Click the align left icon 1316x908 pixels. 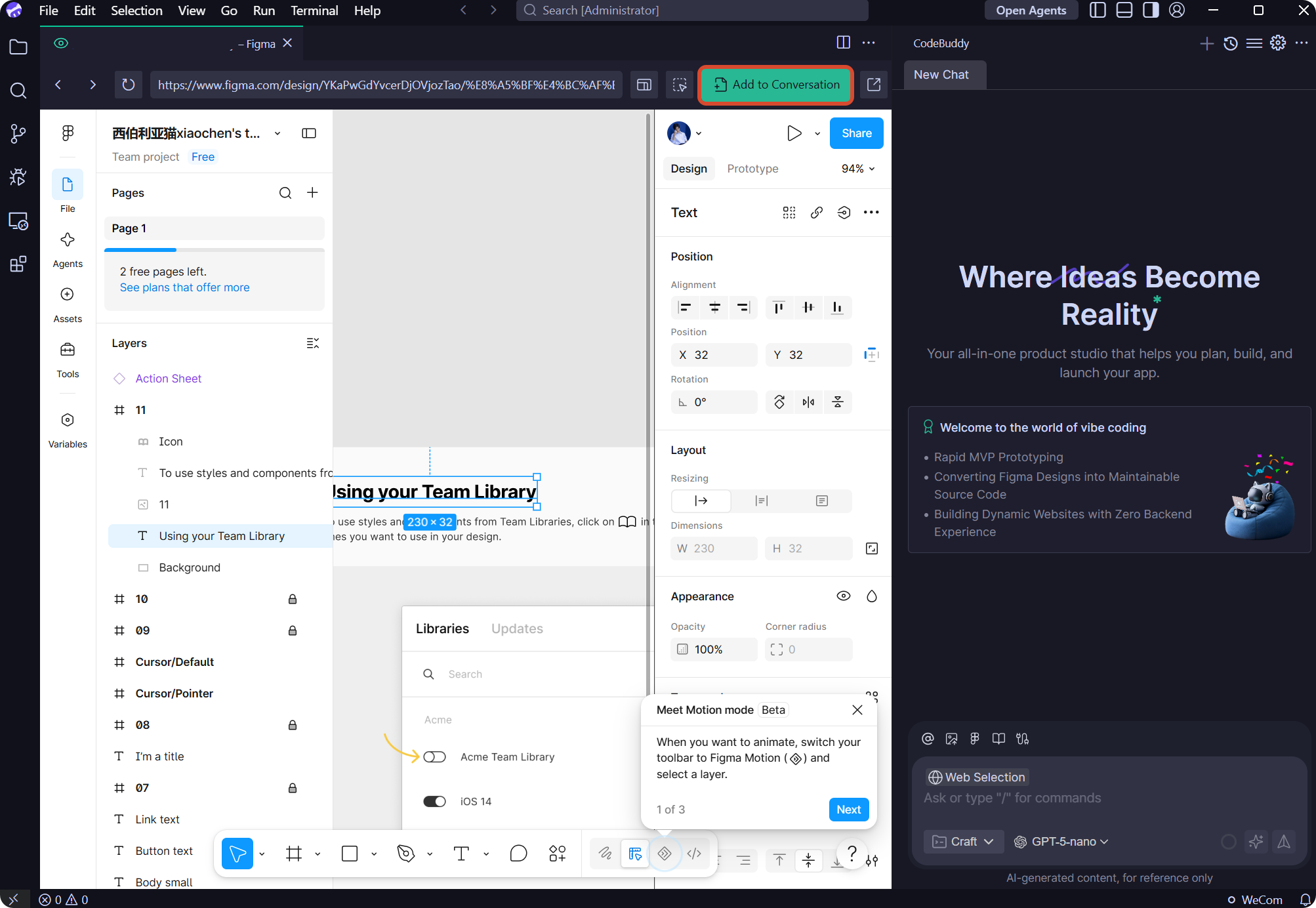tap(685, 308)
